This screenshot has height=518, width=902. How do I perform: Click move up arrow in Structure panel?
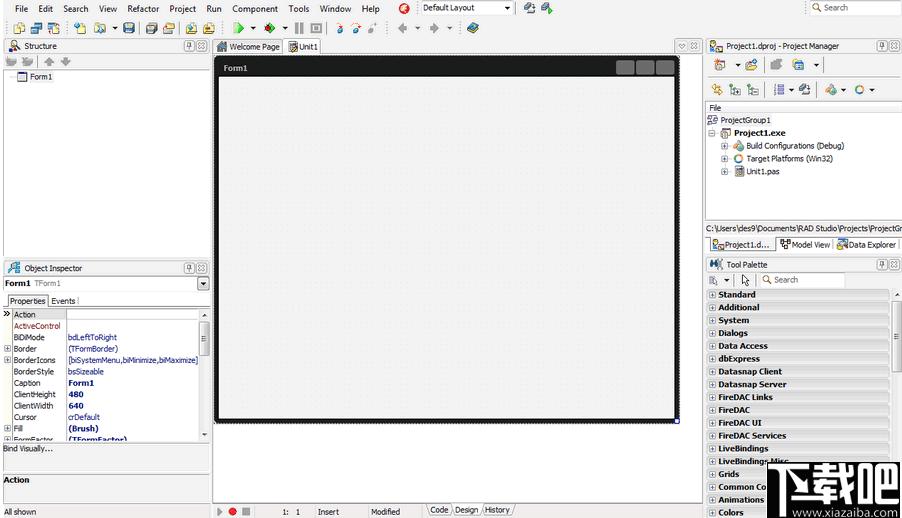(x=49, y=62)
